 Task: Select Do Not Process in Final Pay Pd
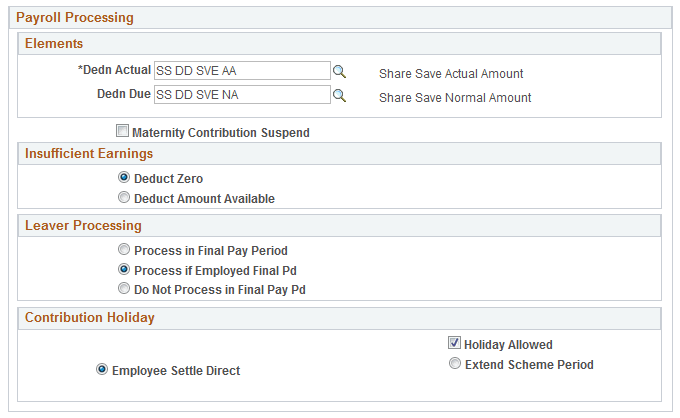(124, 289)
